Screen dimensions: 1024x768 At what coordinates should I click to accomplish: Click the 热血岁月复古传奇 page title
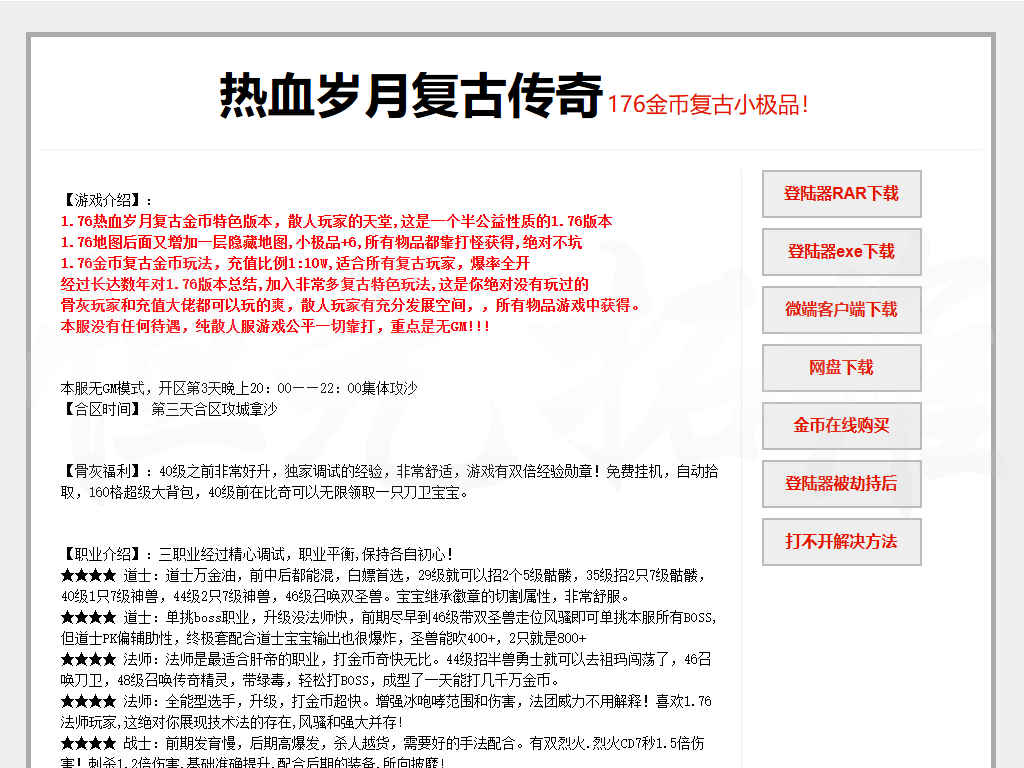coord(411,96)
